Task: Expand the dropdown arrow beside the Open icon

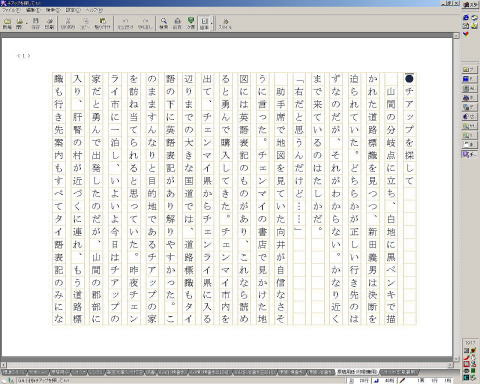Action: [x=27, y=23]
